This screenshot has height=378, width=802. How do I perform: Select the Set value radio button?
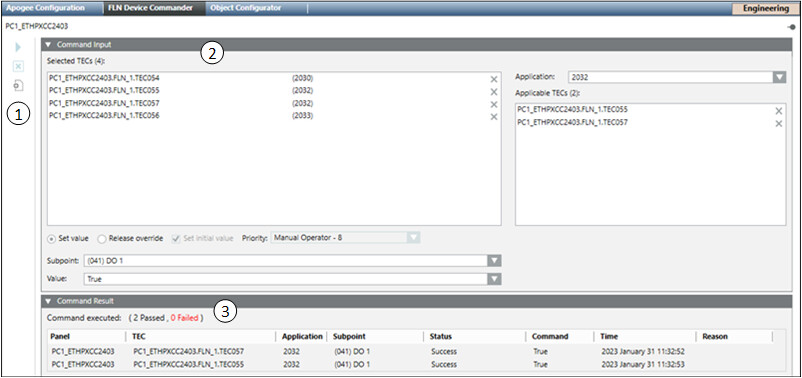pos(52,238)
